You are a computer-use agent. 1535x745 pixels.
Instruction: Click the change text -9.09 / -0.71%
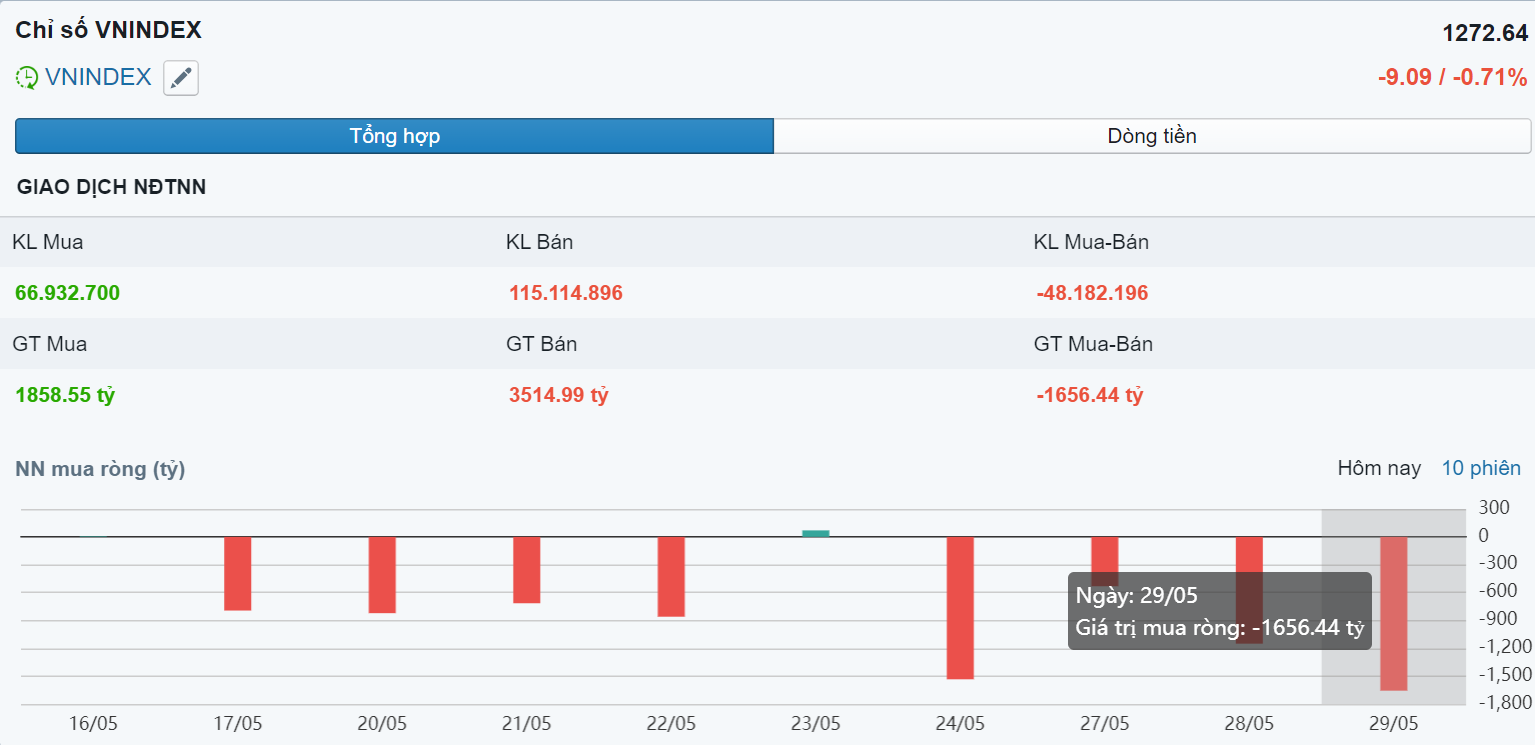coord(1453,77)
